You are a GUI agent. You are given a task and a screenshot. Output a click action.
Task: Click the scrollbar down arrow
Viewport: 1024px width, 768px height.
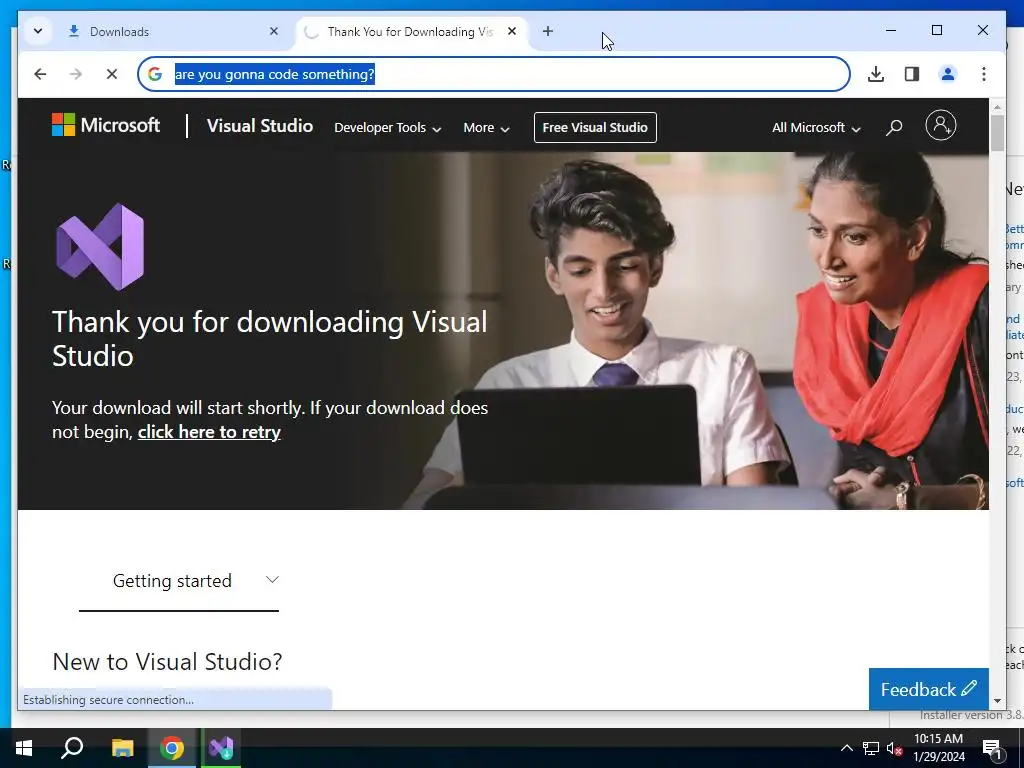[997, 701]
